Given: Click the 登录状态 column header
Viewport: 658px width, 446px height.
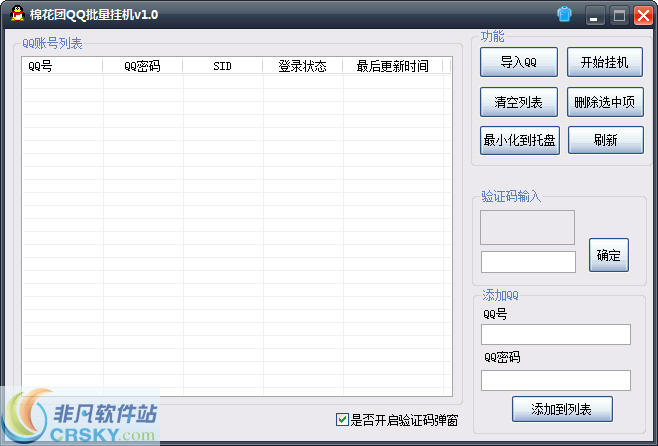Looking at the screenshot, I should pos(303,66).
